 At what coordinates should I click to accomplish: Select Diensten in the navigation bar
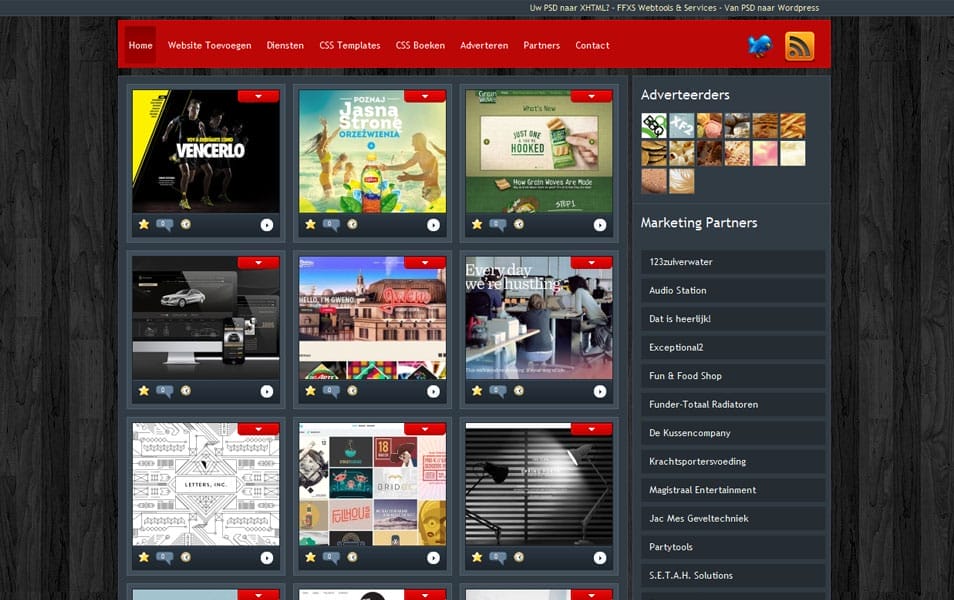(285, 45)
